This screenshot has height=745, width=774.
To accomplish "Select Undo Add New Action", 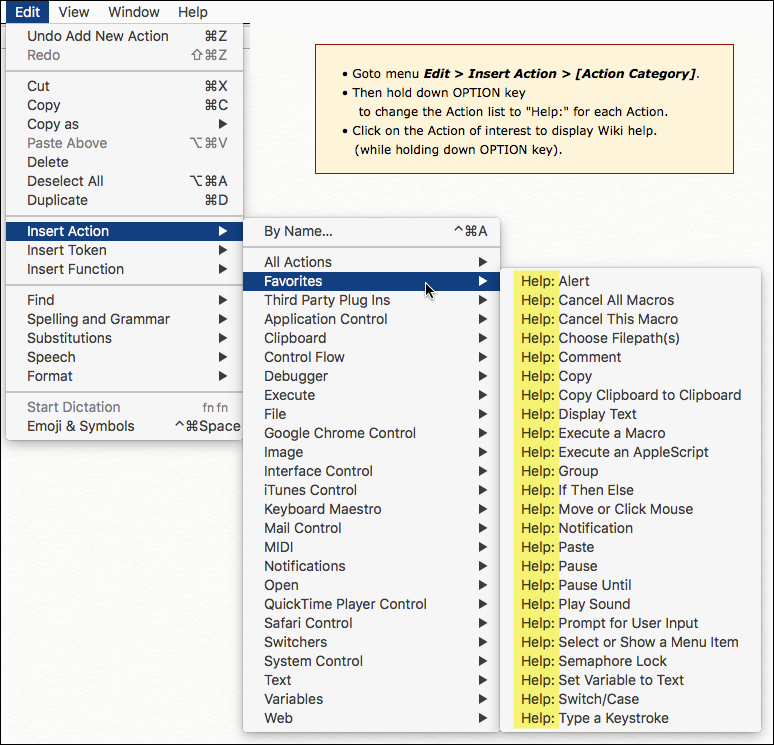I will 98,36.
